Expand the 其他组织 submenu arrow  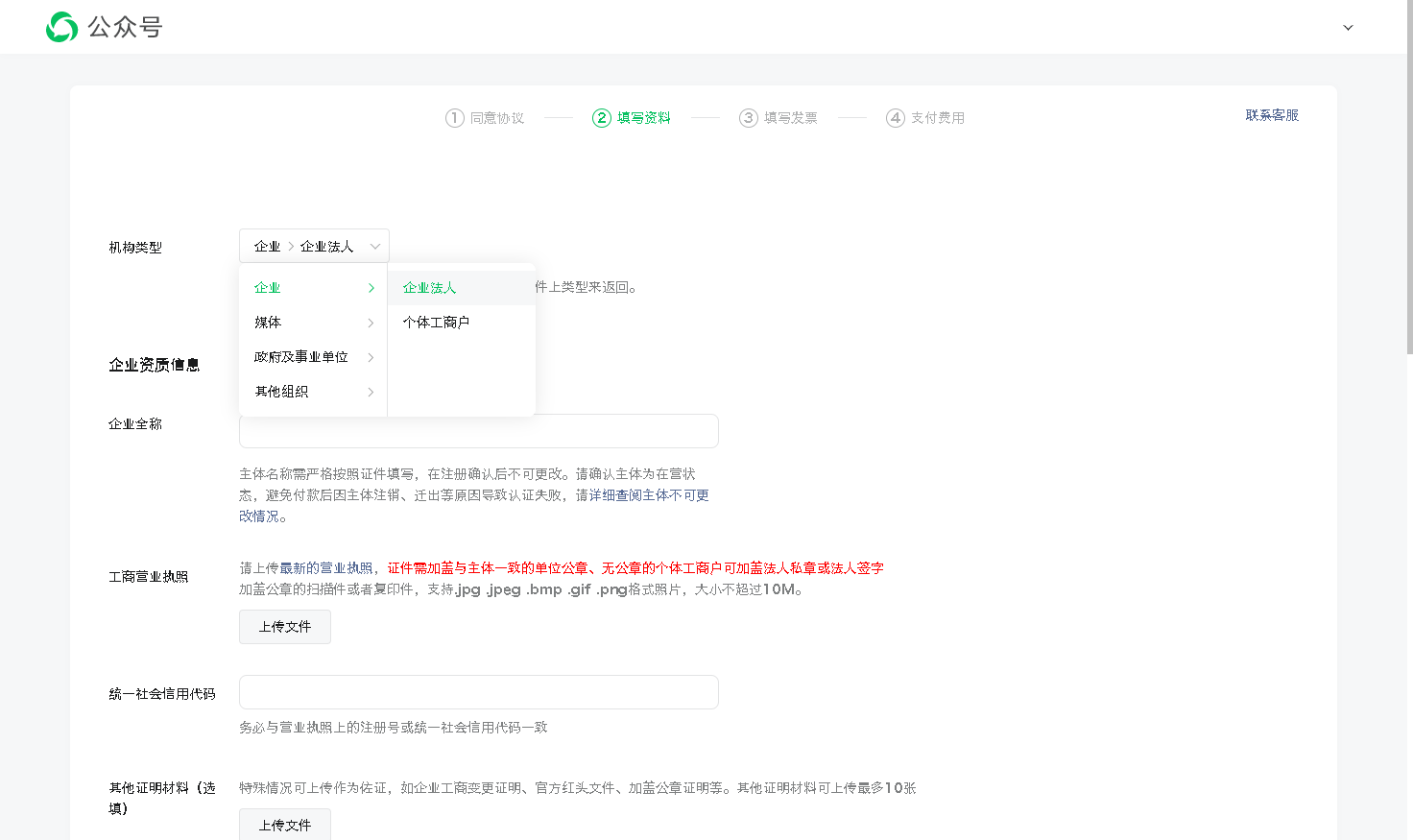point(371,392)
